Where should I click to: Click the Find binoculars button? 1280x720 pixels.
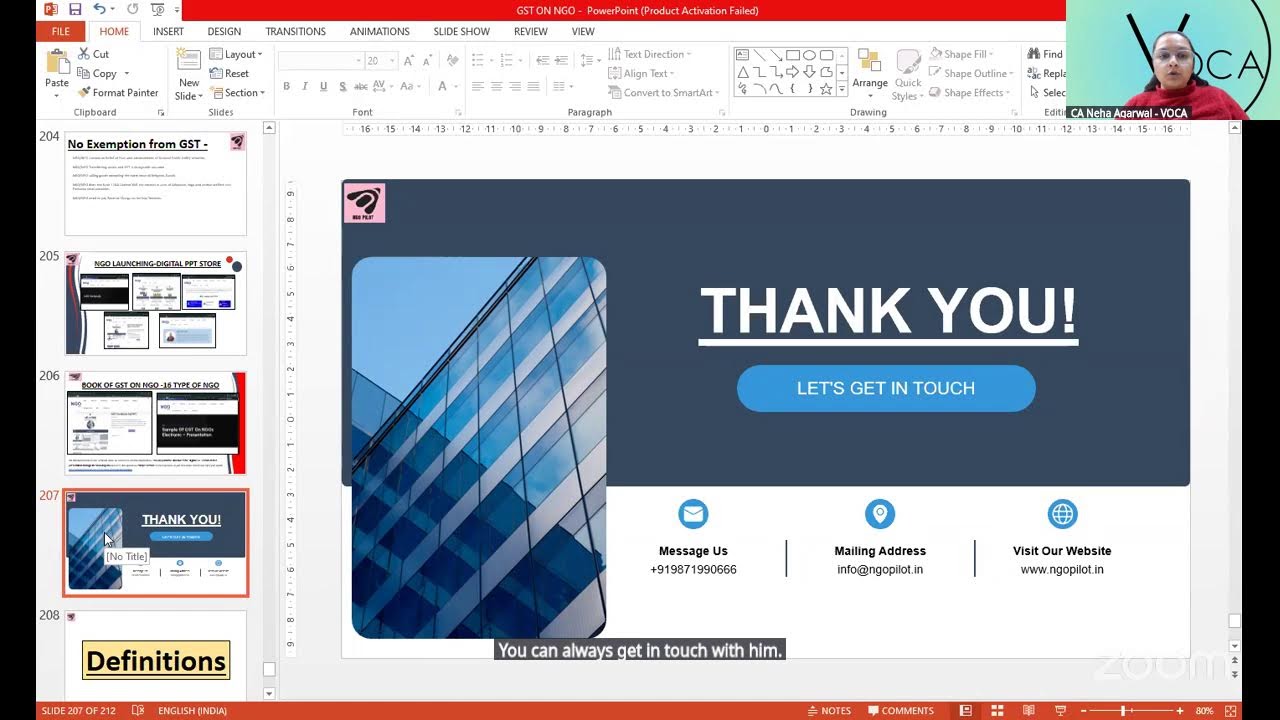click(x=1045, y=54)
